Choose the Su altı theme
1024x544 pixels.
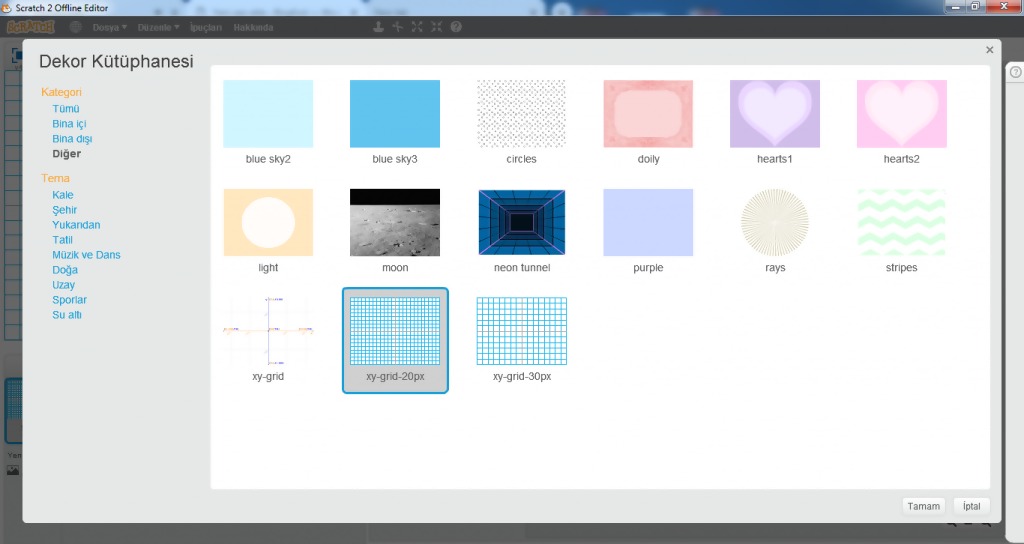[x=67, y=315]
